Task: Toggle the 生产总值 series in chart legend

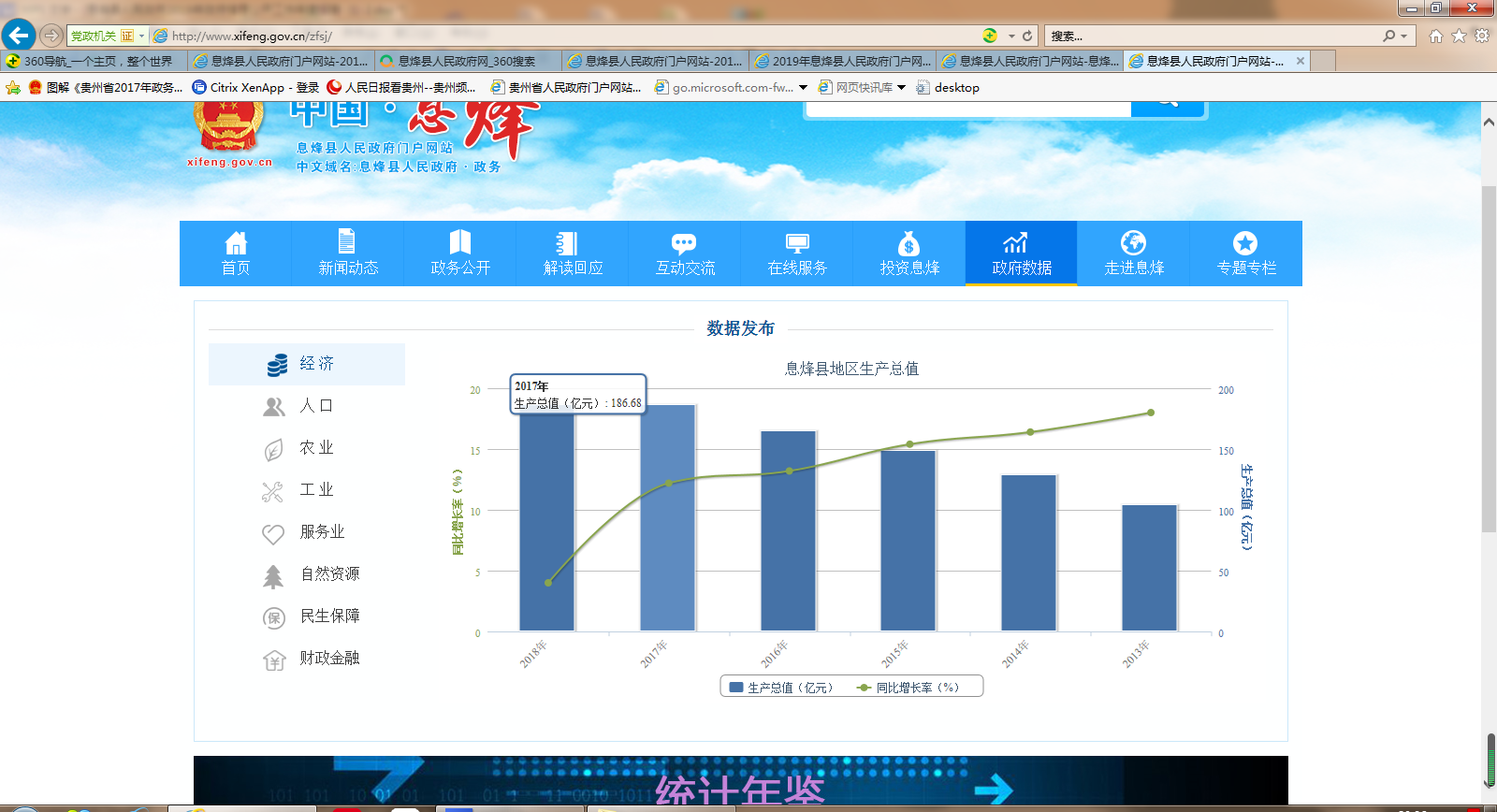Action: [780, 688]
